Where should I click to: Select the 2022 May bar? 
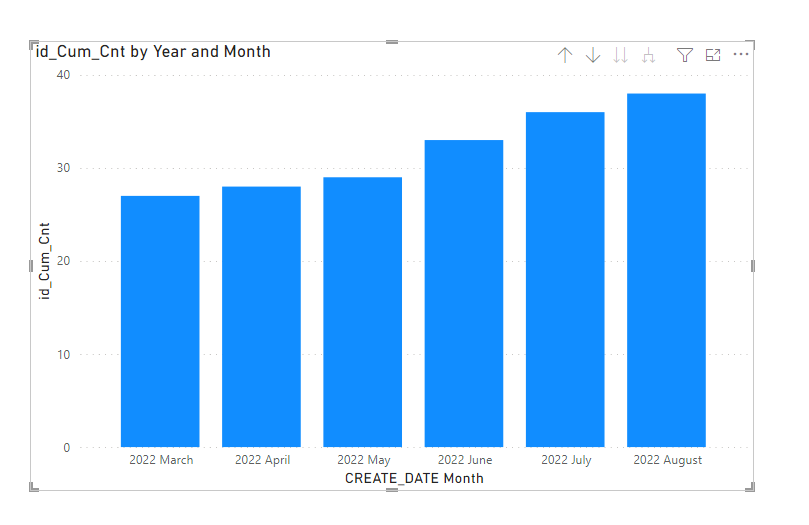click(362, 312)
